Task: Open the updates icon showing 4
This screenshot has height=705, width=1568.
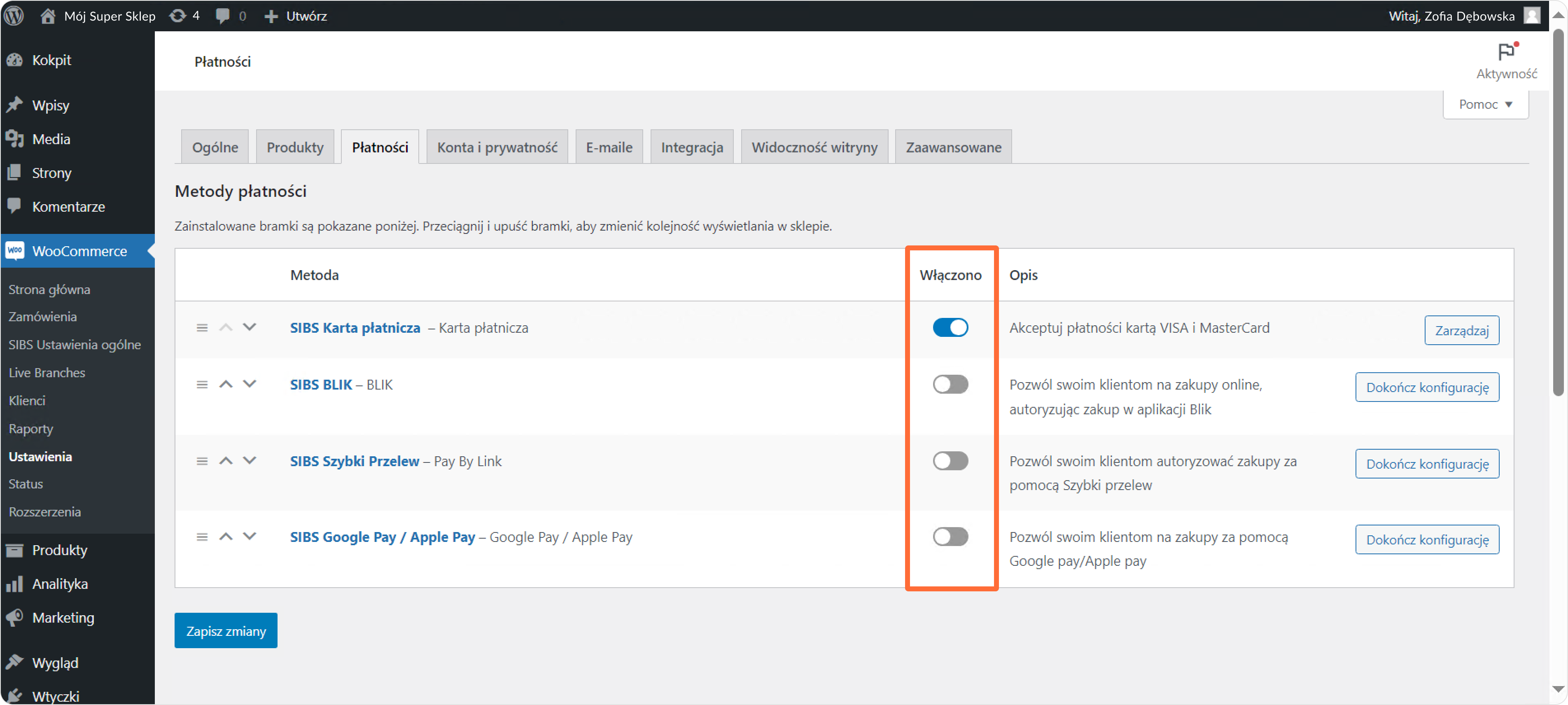Action: (178, 15)
